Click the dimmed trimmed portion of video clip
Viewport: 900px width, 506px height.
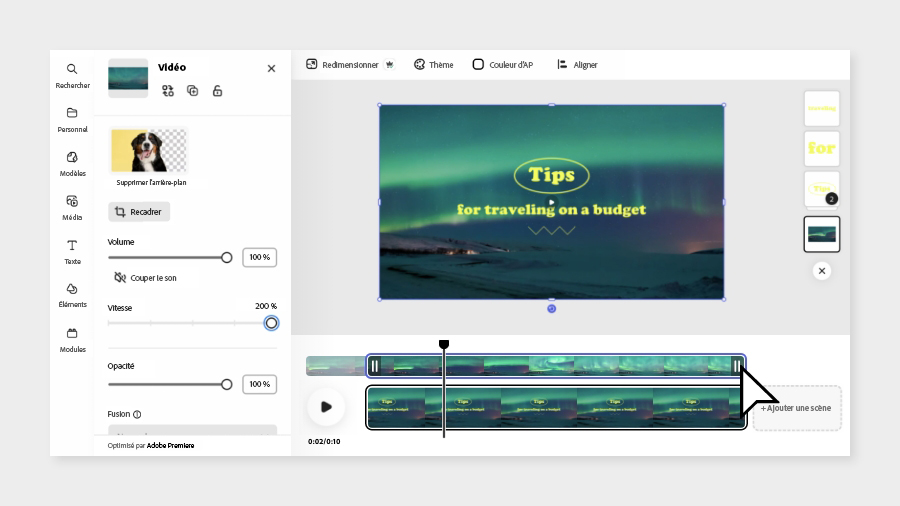(336, 366)
